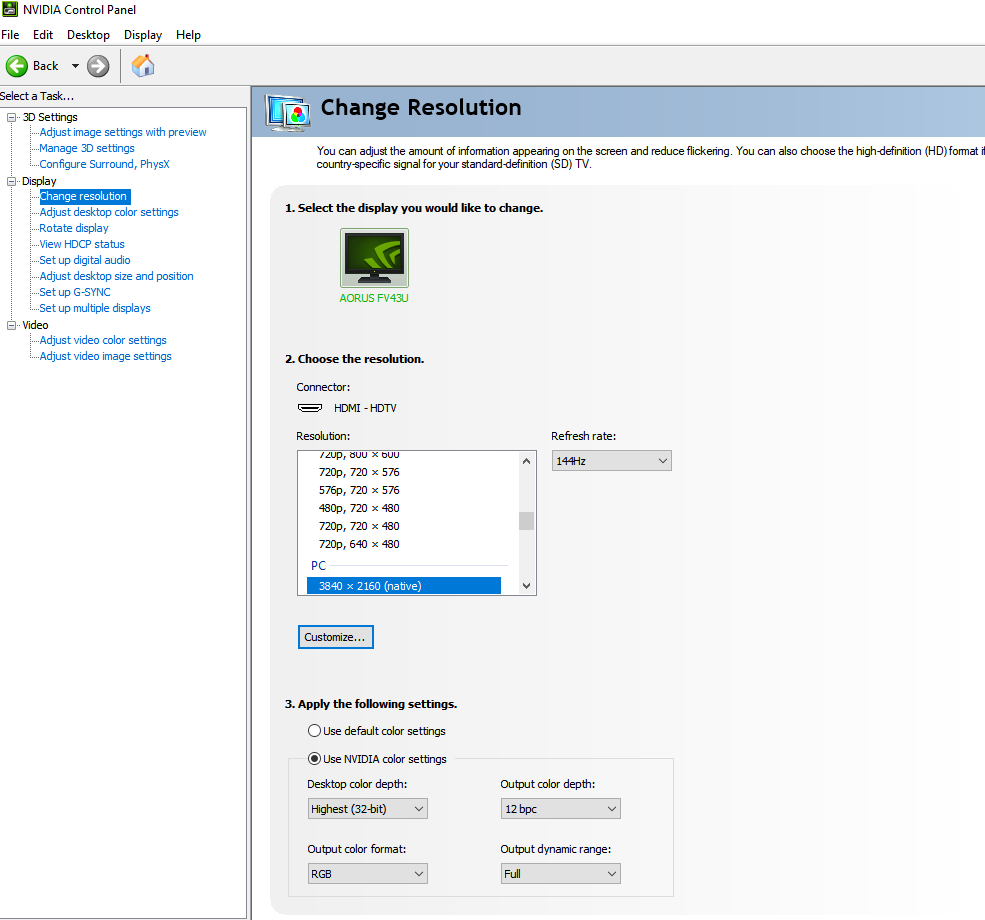Open Manage 3D settings page
This screenshot has height=920, width=985.
(x=87, y=148)
